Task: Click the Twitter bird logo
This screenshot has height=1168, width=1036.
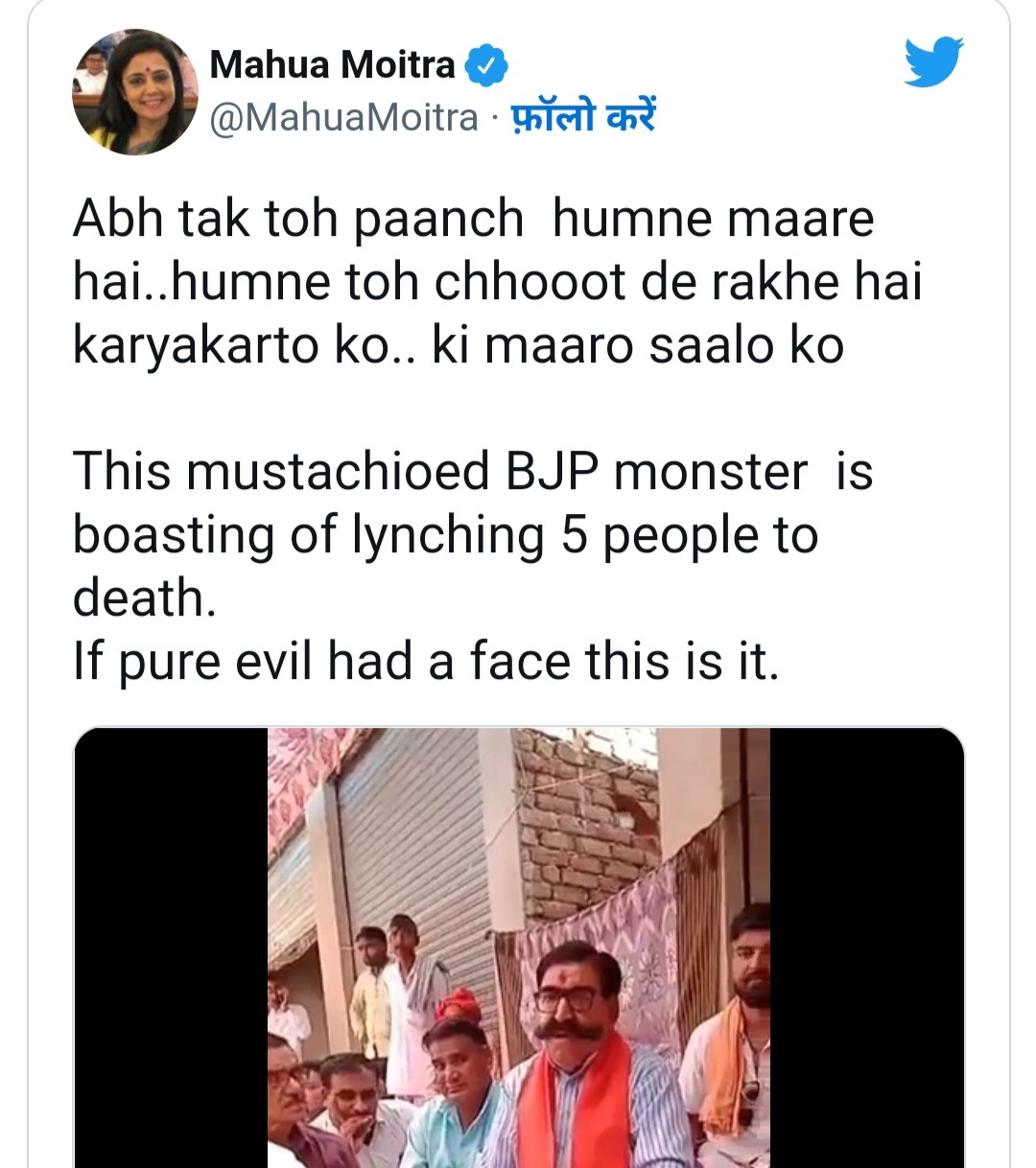Action: point(932,62)
